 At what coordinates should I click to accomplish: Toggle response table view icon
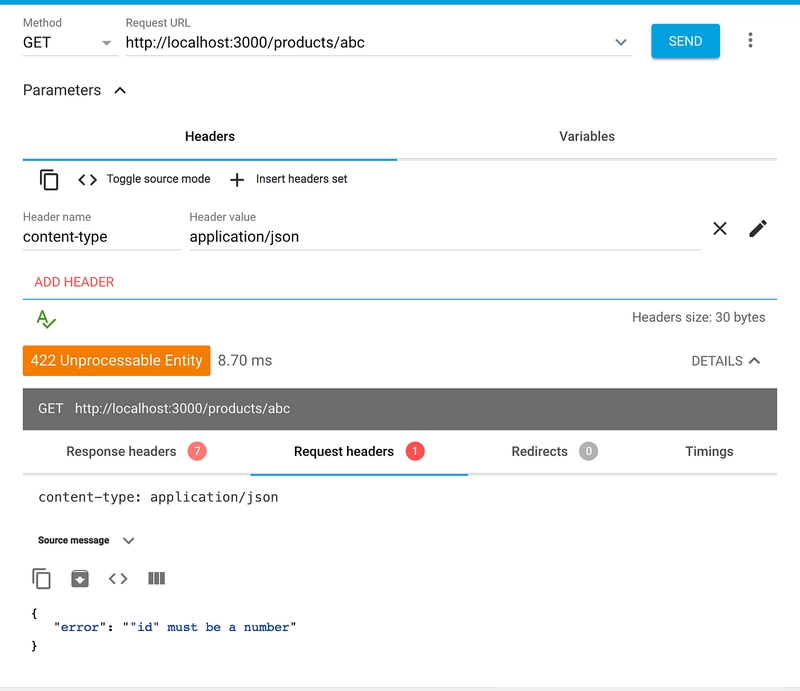pos(157,578)
